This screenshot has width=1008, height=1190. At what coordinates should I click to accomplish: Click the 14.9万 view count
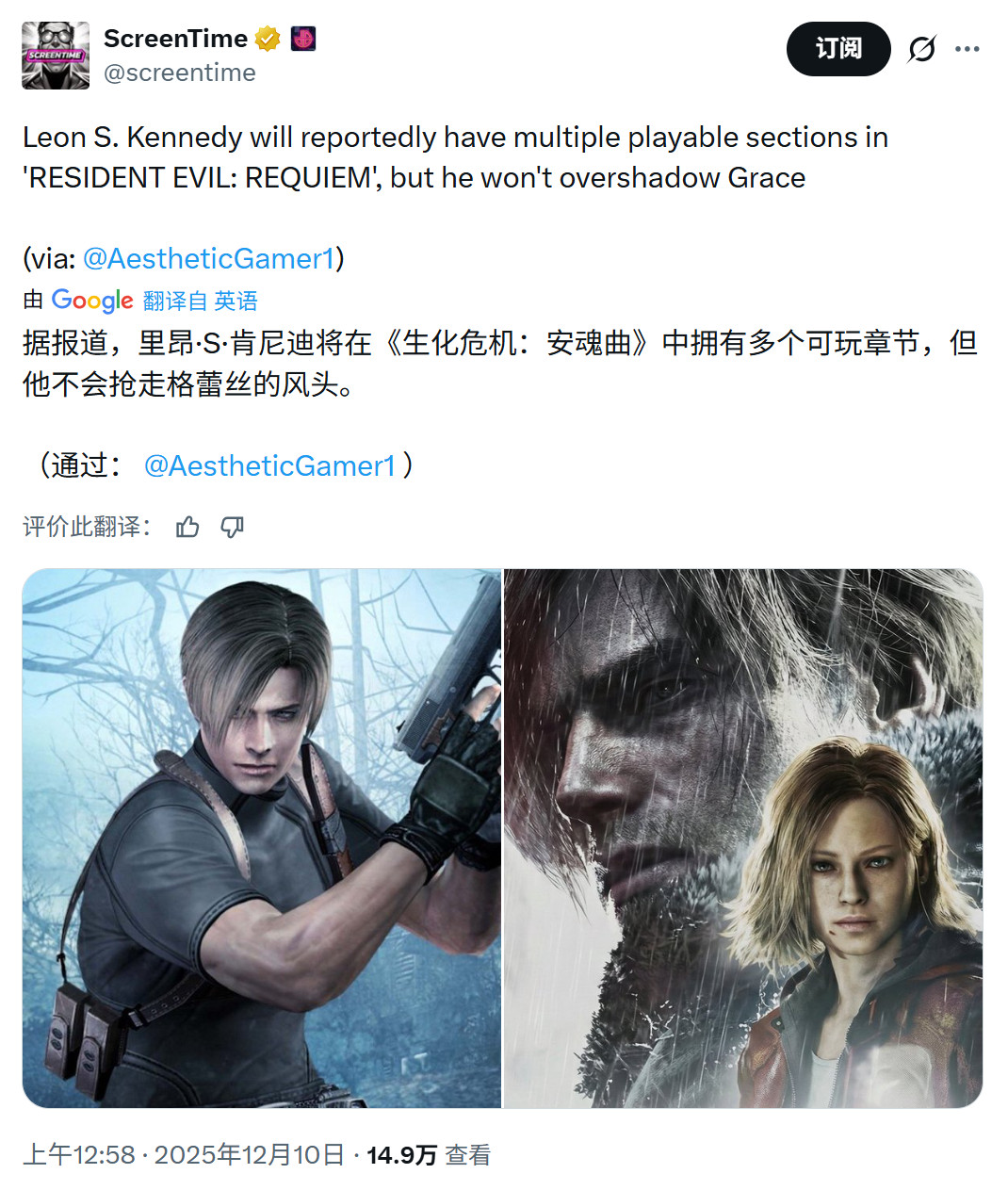[x=402, y=1155]
